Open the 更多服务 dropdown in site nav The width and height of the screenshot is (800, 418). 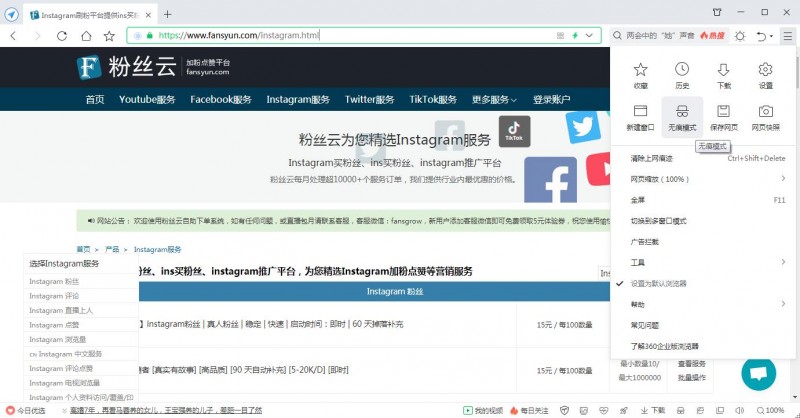494,100
